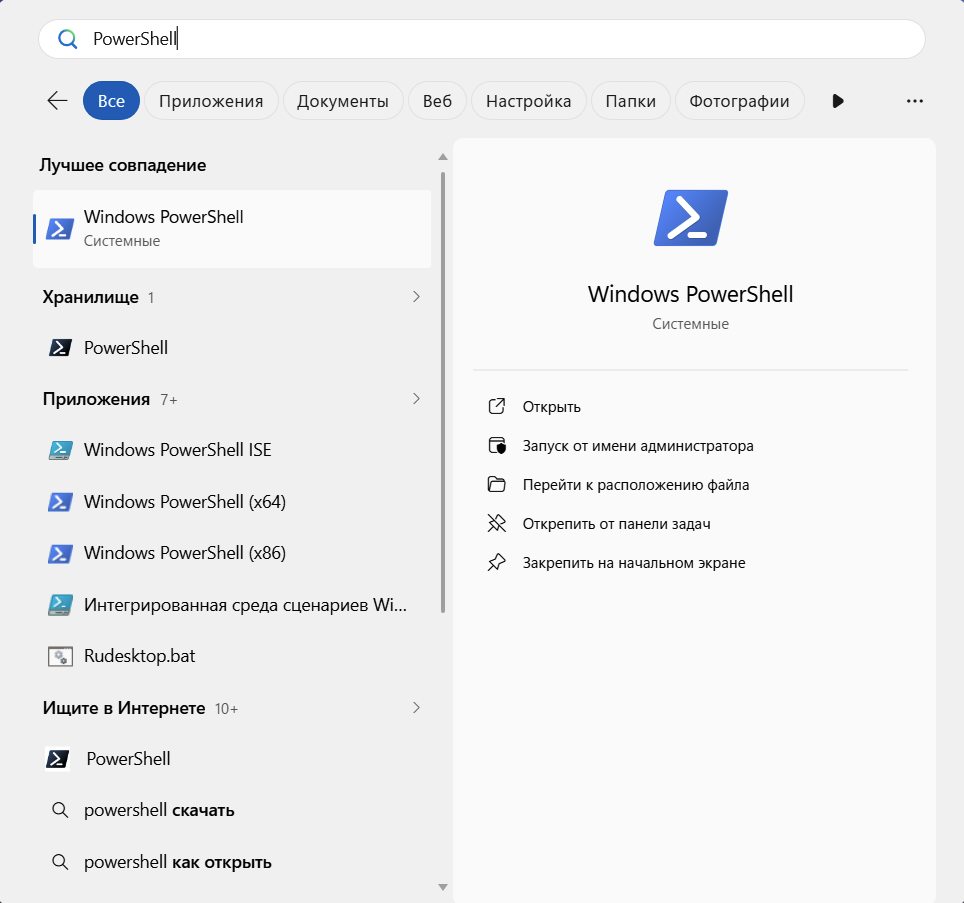
Task: Switch to the Веб filter tab
Action: click(x=437, y=100)
